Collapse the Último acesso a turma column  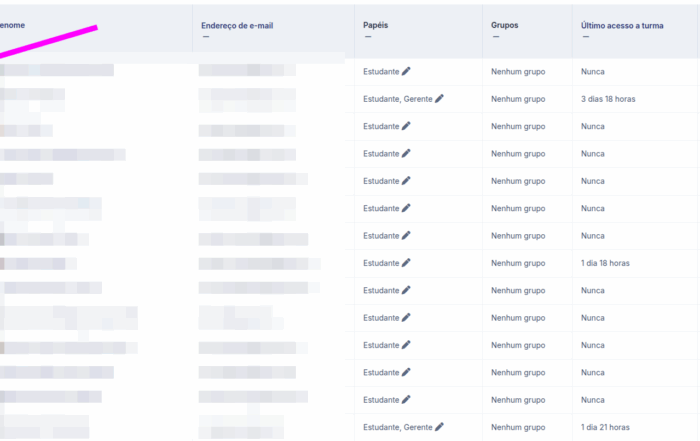click(x=585, y=37)
